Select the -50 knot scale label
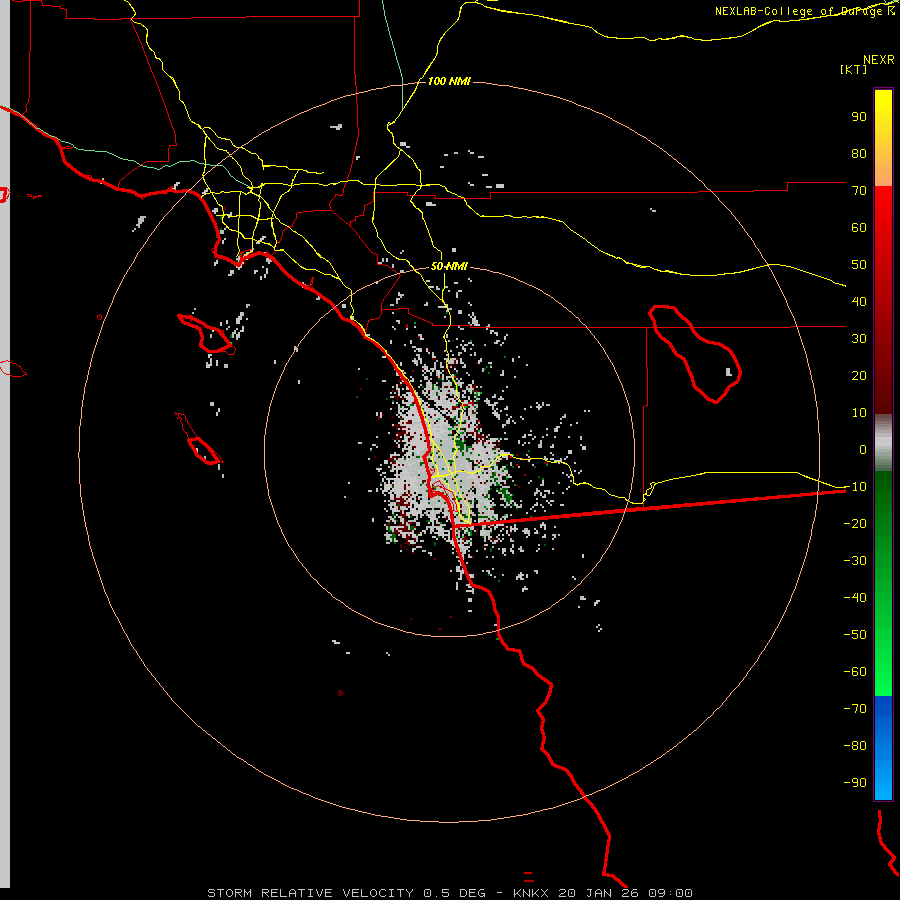Image resolution: width=900 pixels, height=900 pixels. pyautogui.click(x=855, y=635)
